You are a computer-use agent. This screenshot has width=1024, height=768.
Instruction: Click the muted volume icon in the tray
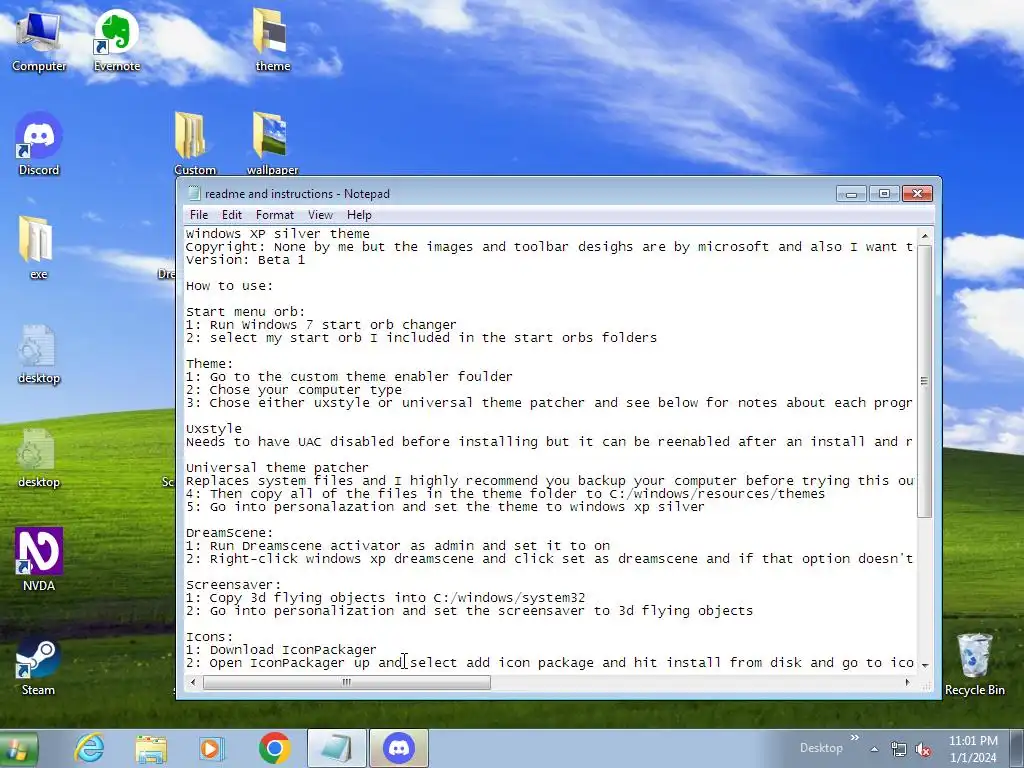click(x=923, y=749)
